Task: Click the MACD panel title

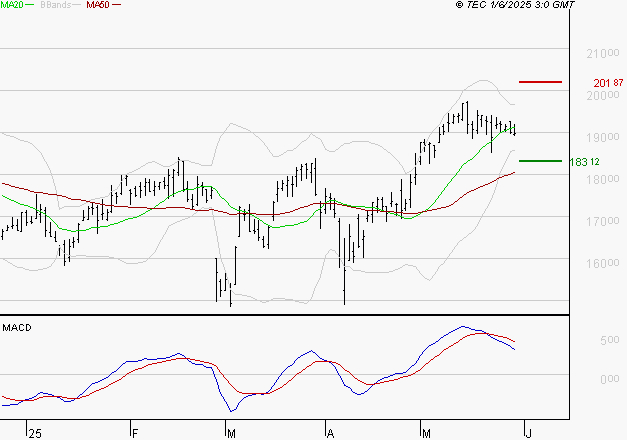Action: tap(17, 328)
